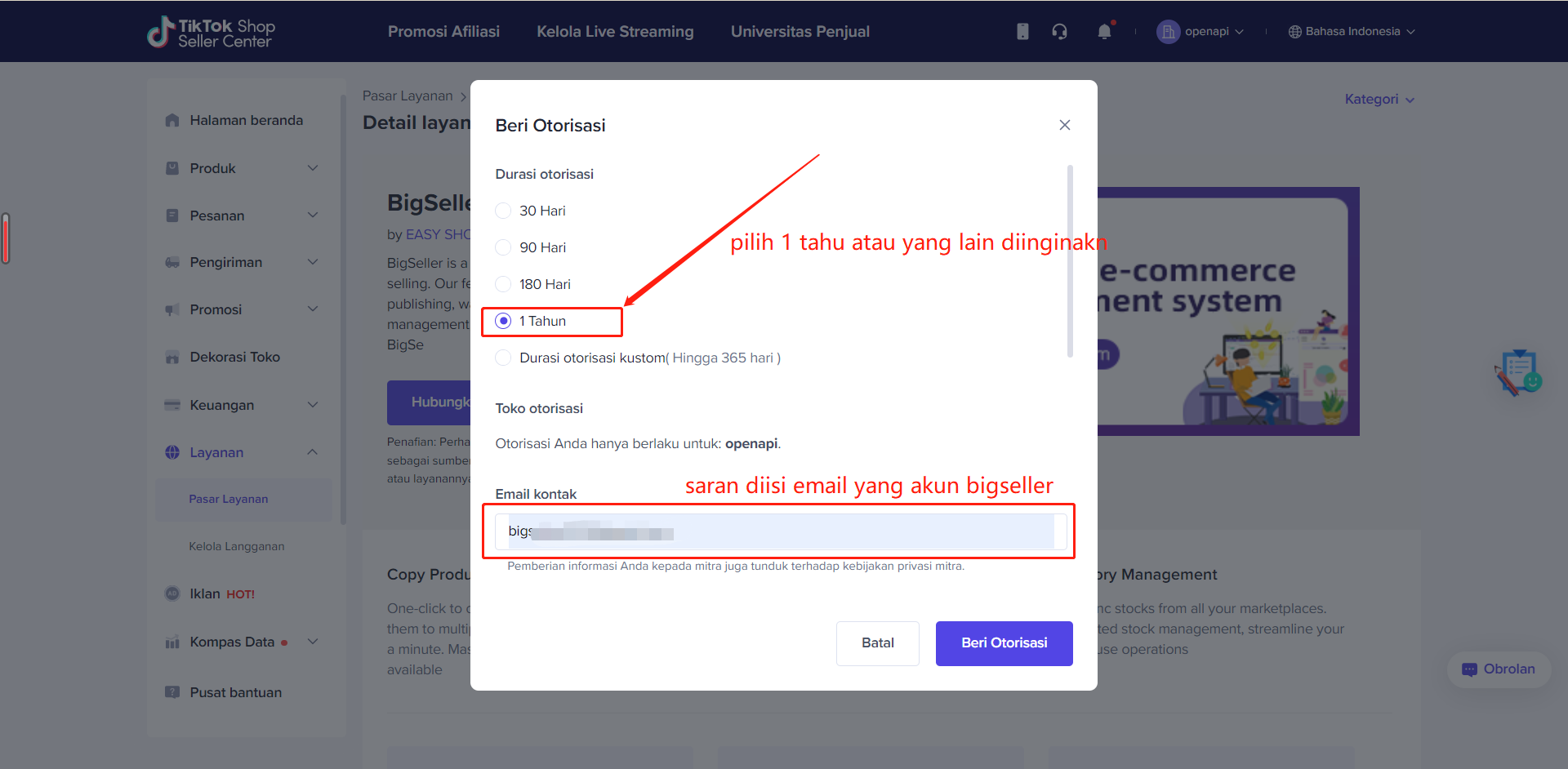Open the headset support icon

point(1060,32)
